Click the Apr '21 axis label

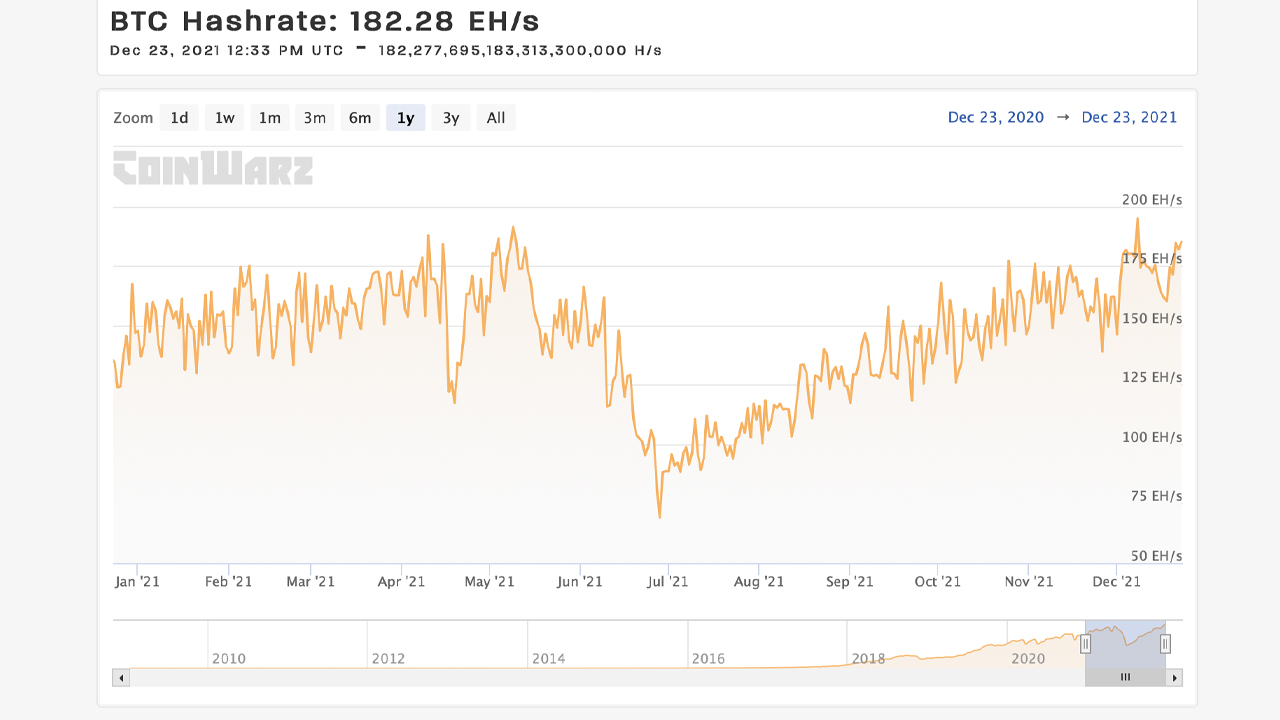tap(401, 581)
